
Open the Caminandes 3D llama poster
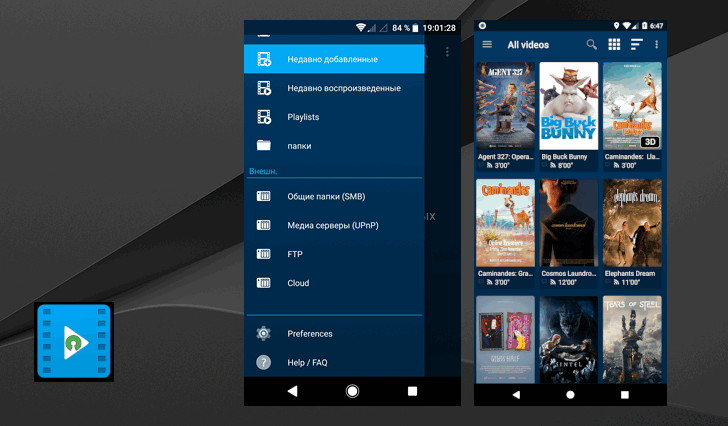(632, 106)
